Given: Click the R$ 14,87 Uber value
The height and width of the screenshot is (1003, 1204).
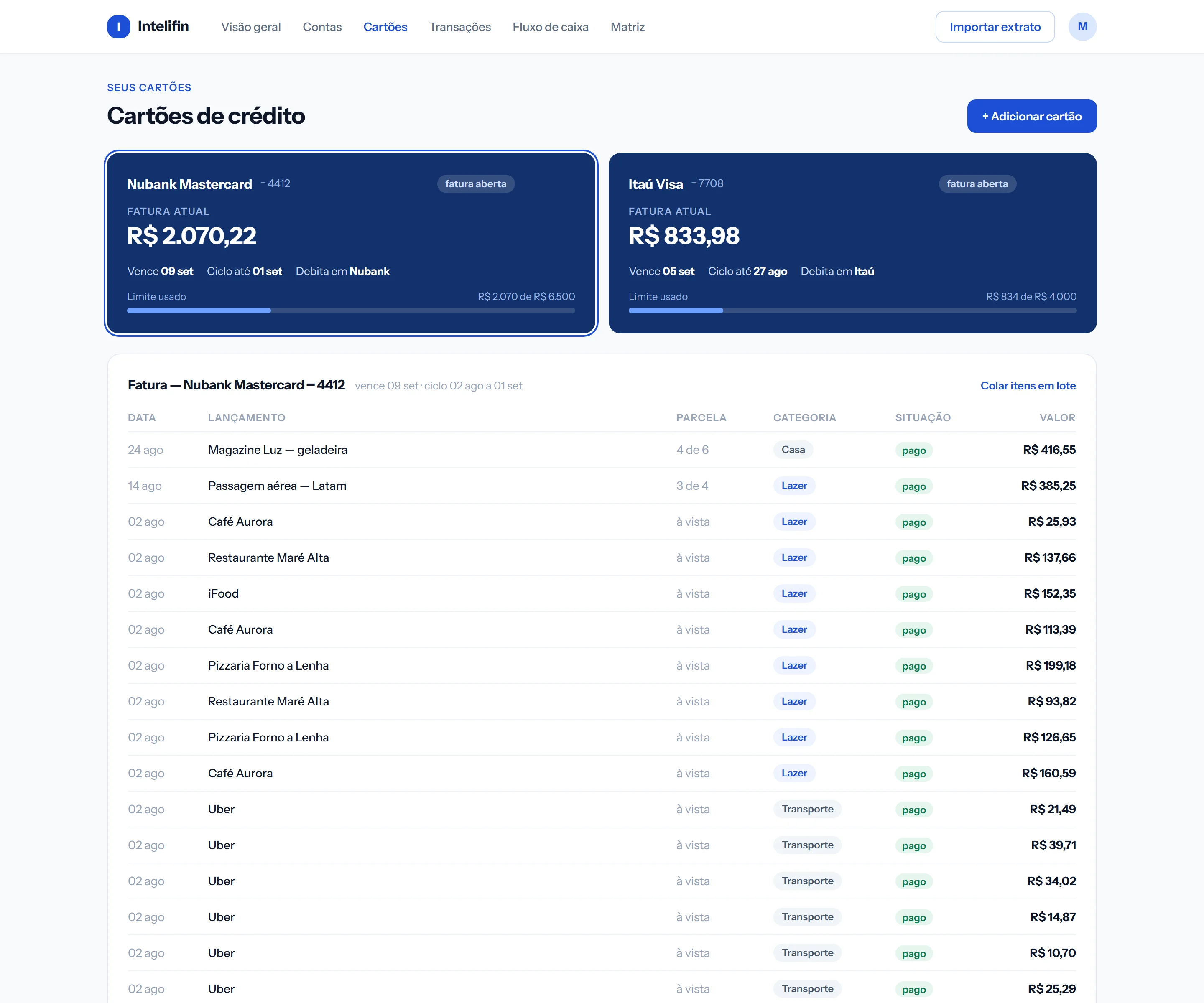Looking at the screenshot, I should coord(1053,917).
